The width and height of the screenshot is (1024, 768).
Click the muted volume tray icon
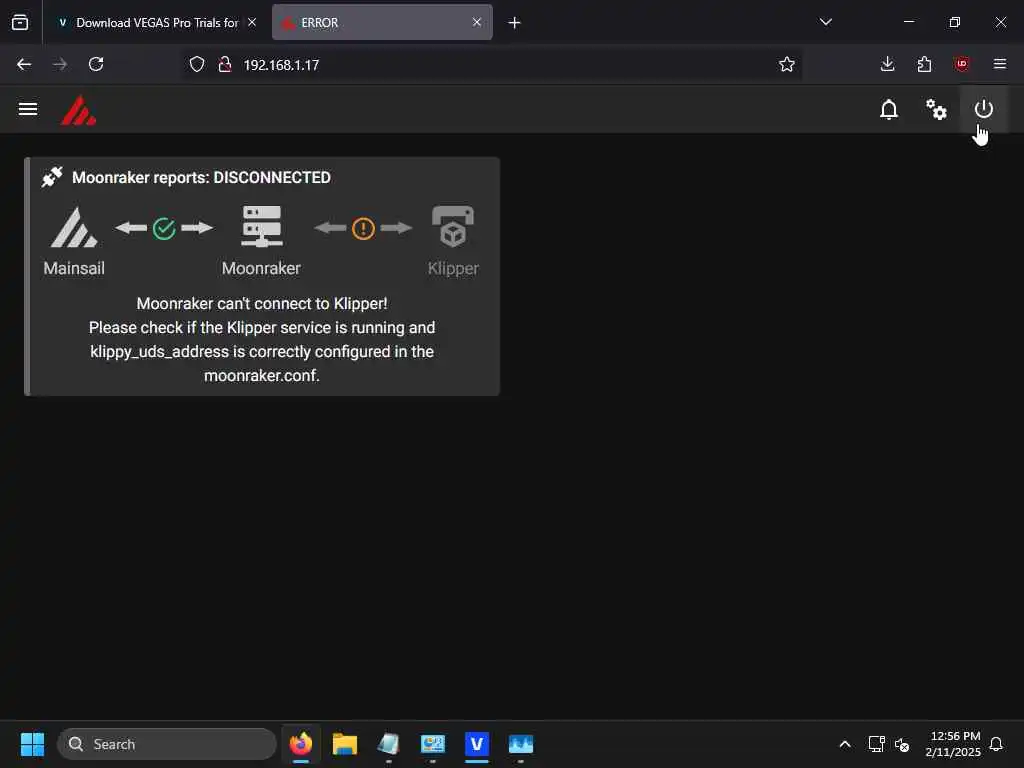902,744
